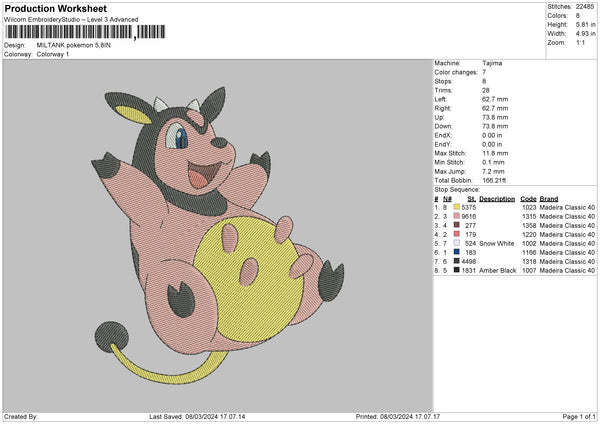600x424 pixels.
Task: Select the Width value '4.93 in'
Action: (585, 34)
